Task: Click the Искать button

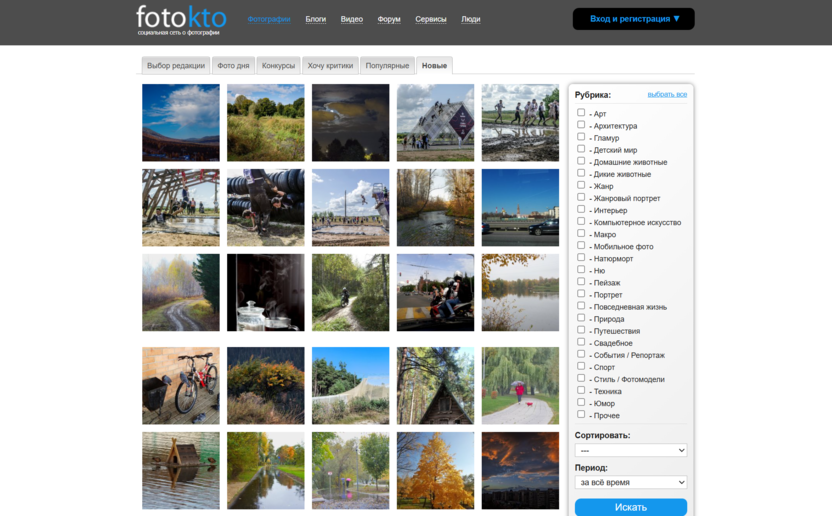Action: click(x=631, y=507)
